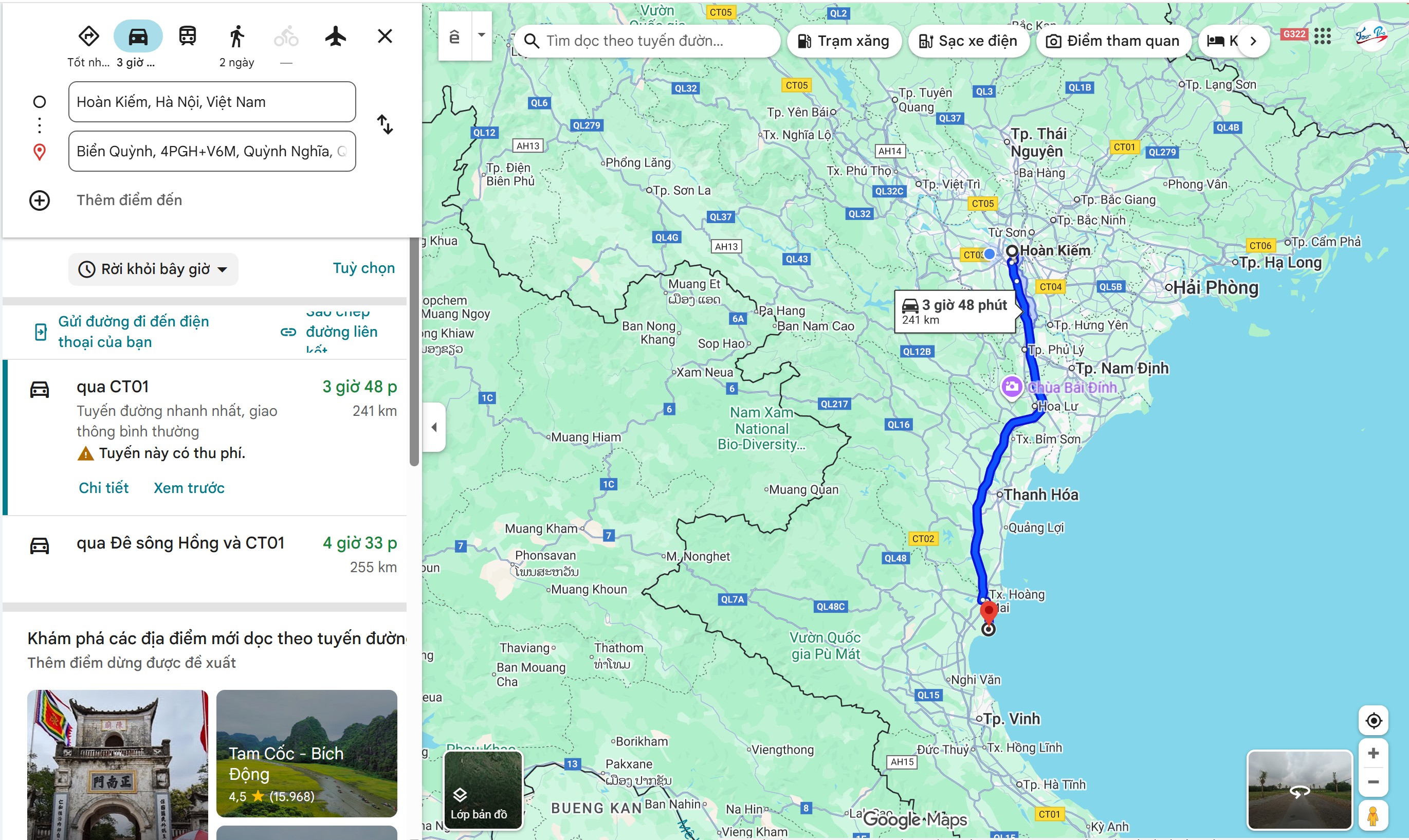The image size is (1409, 840).
Task: Select the Điểm tham quan chip
Action: [x=1113, y=41]
